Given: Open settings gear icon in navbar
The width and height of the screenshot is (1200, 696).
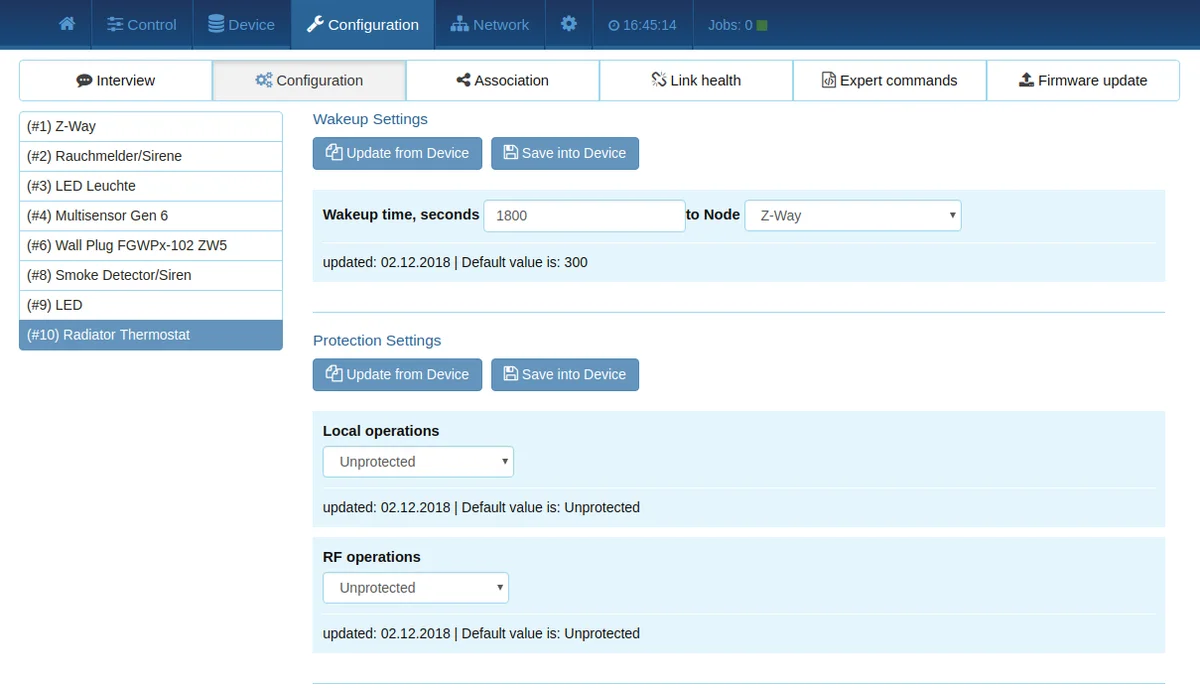Looking at the screenshot, I should [x=568, y=24].
